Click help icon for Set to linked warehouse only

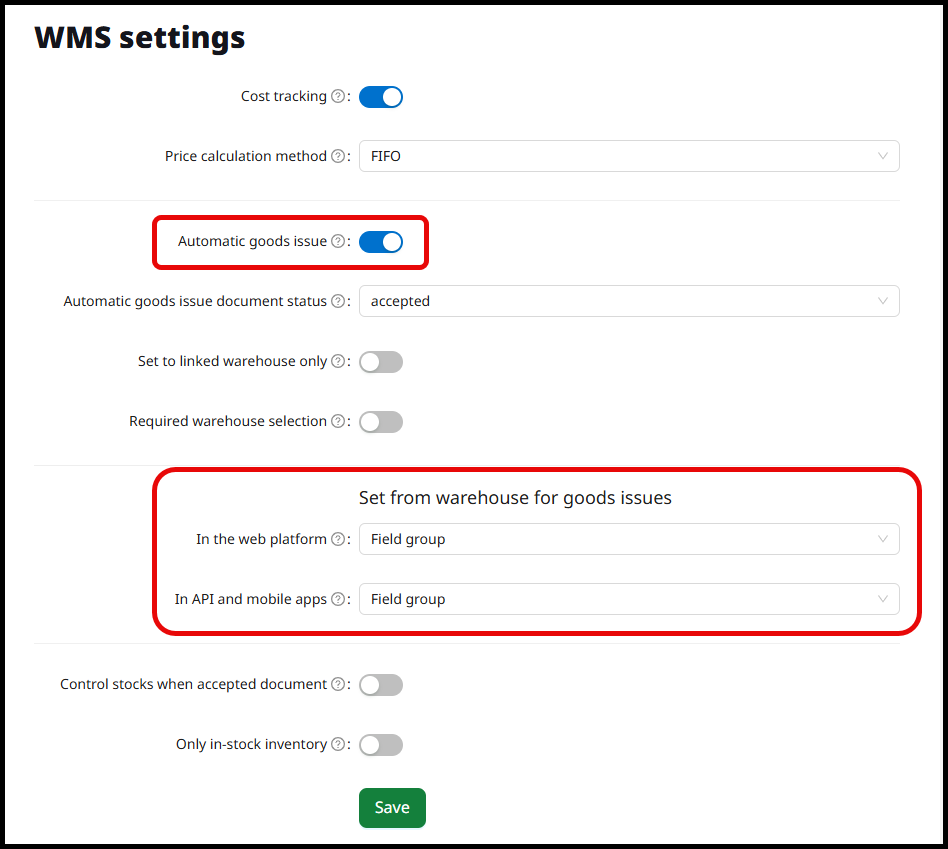(x=338, y=362)
